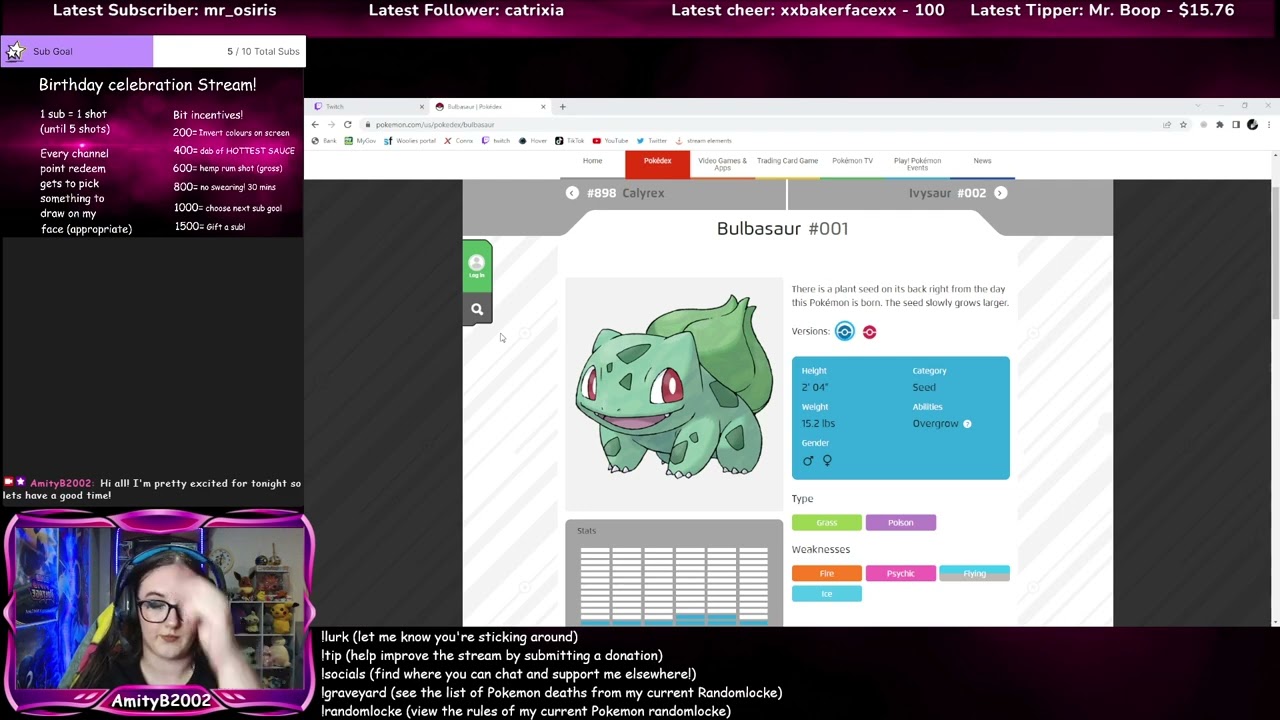Screen dimensions: 1280x720
Task: Click the Flying weakness badge
Action: (x=974, y=574)
